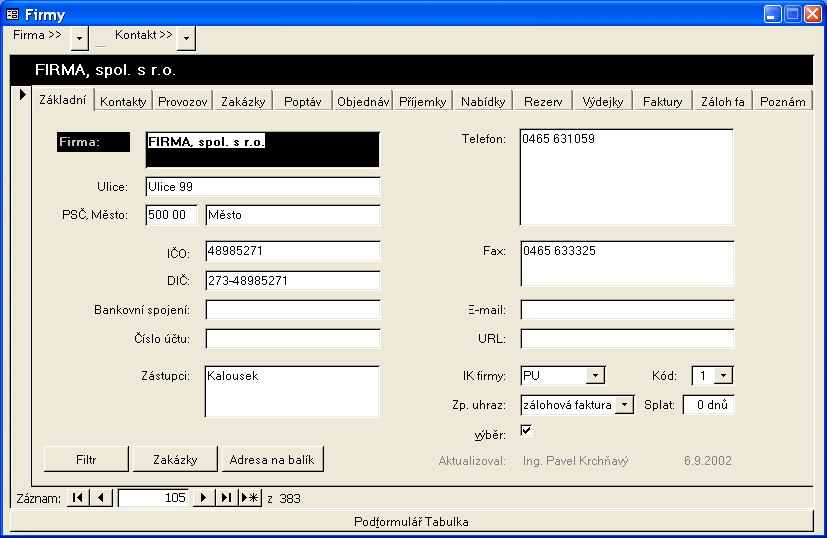Open the Kontakt >> dropdown arrow
The width and height of the screenshot is (827, 538).
coord(186,38)
